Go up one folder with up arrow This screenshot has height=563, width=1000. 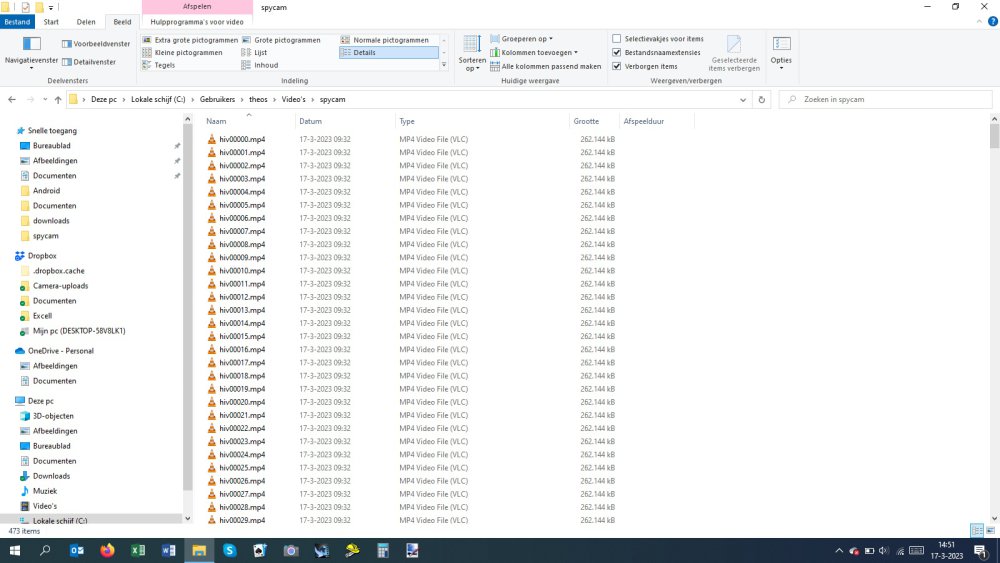tap(58, 100)
